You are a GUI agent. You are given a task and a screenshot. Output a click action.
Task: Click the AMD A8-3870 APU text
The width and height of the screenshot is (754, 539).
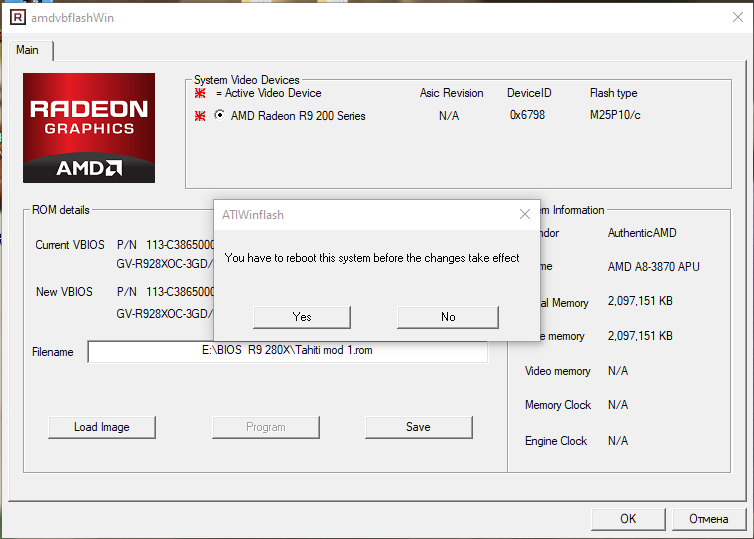click(653, 267)
